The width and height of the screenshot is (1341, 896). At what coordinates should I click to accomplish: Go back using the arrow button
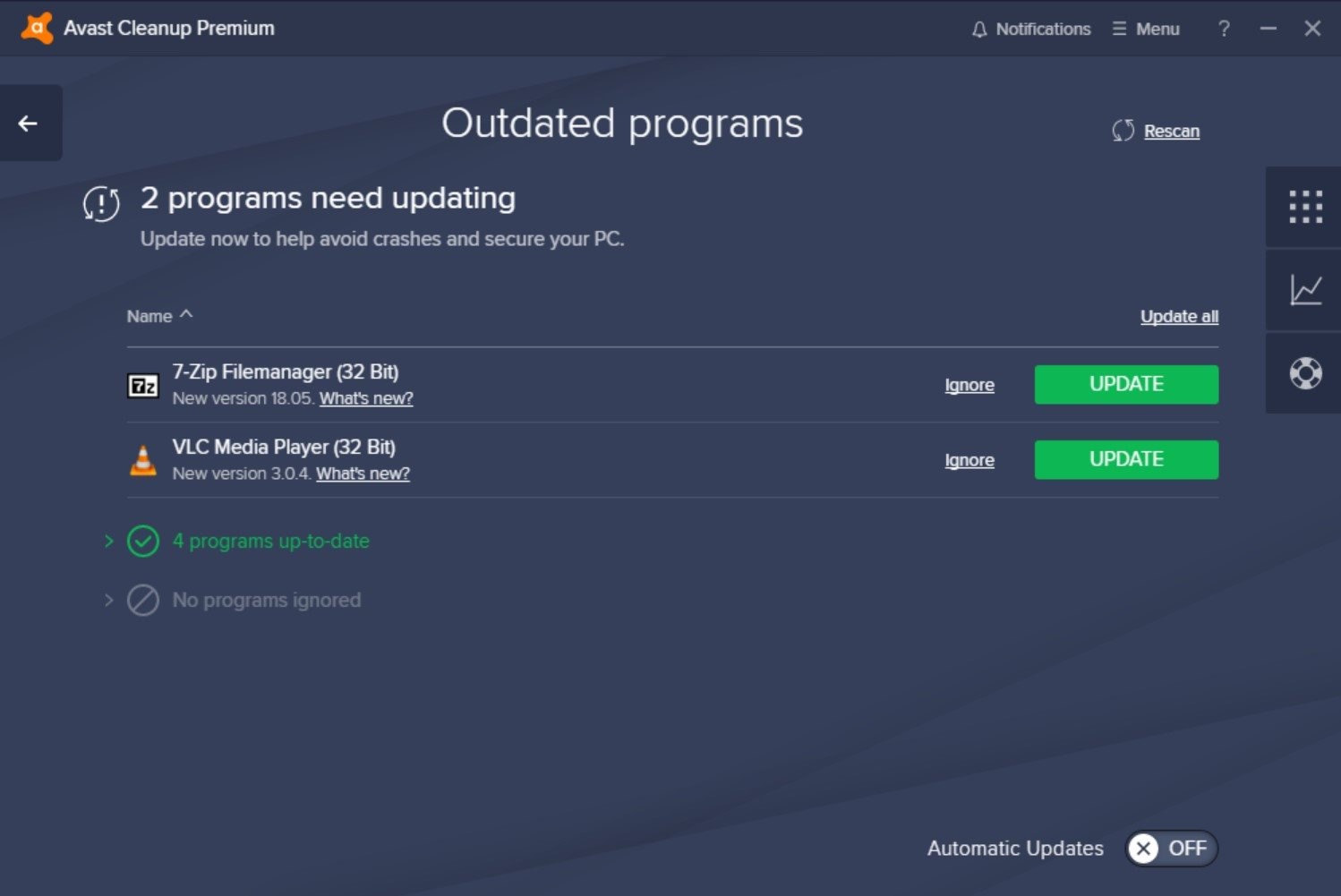tap(27, 123)
